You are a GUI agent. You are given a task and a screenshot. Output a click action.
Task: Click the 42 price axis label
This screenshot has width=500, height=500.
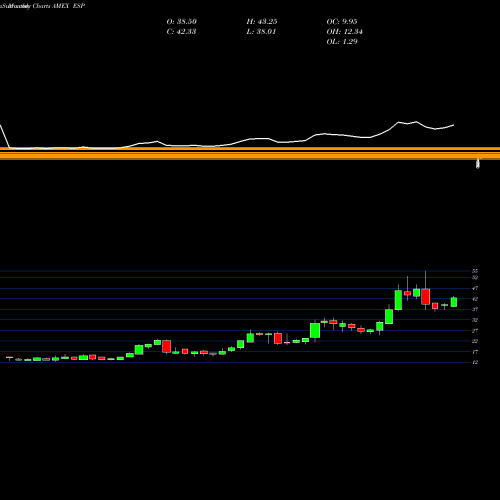[x=475, y=299]
